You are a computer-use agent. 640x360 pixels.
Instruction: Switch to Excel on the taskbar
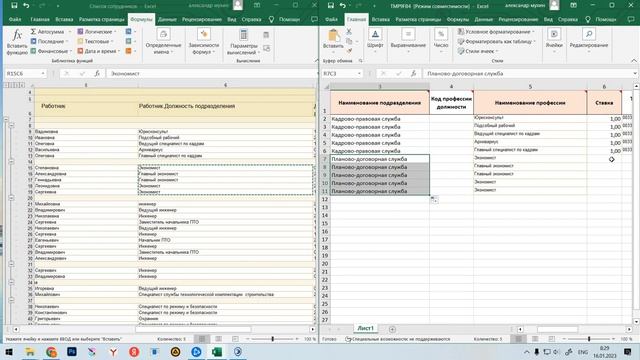coord(217,351)
